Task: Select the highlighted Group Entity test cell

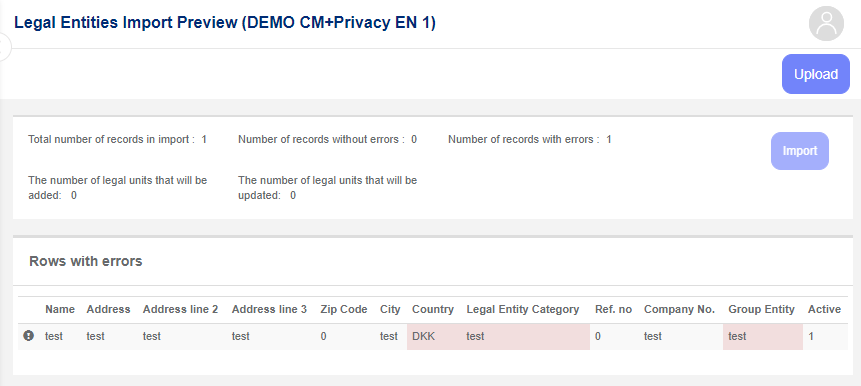Action: 763,336
